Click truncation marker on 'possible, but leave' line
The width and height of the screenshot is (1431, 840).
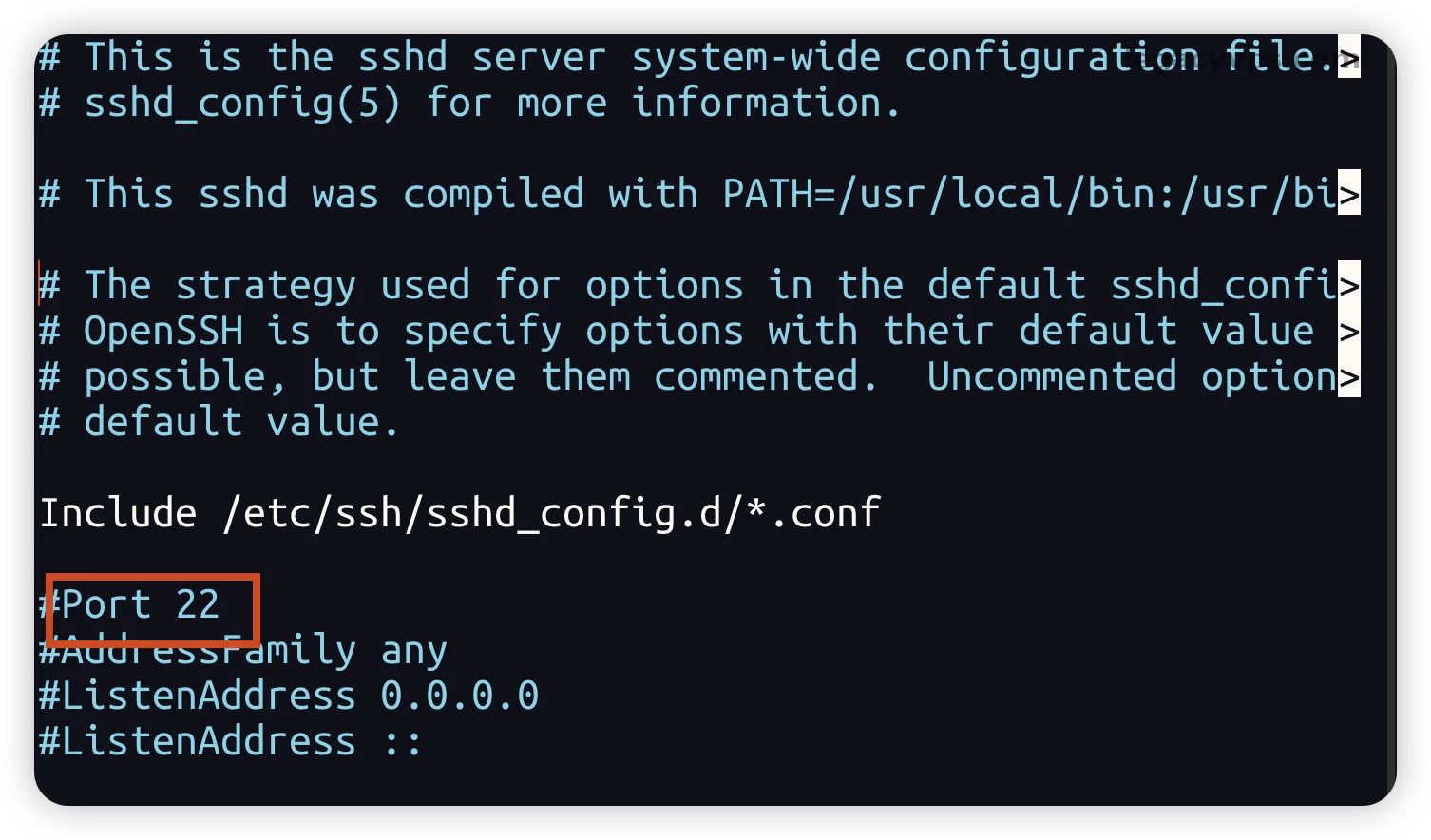point(1348,377)
